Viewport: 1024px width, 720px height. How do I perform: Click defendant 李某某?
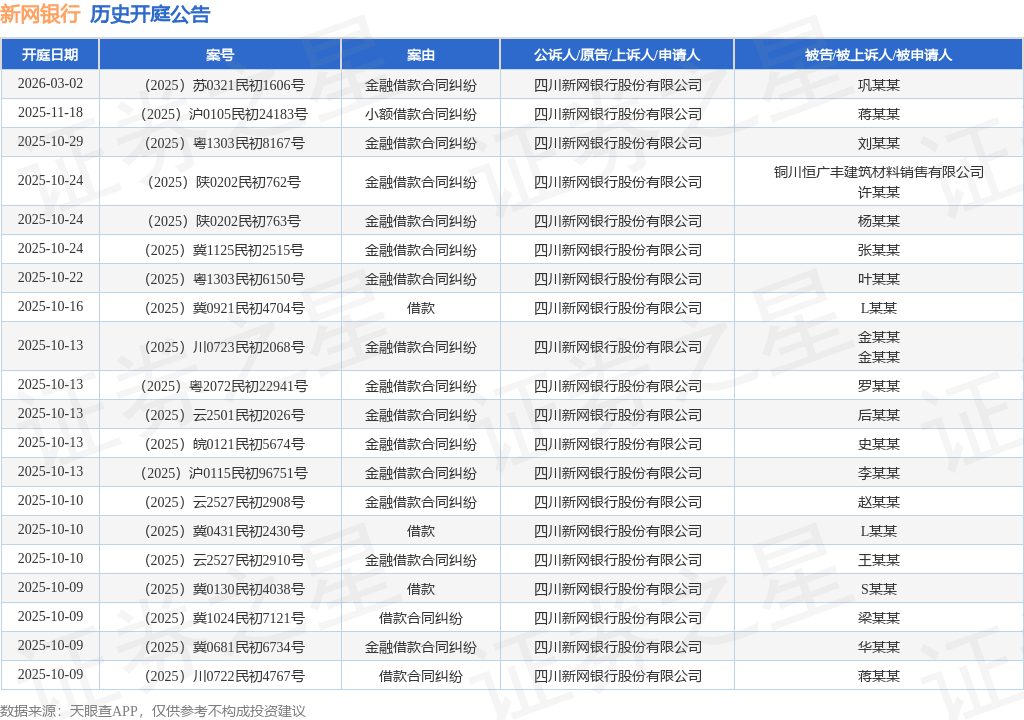pos(878,473)
